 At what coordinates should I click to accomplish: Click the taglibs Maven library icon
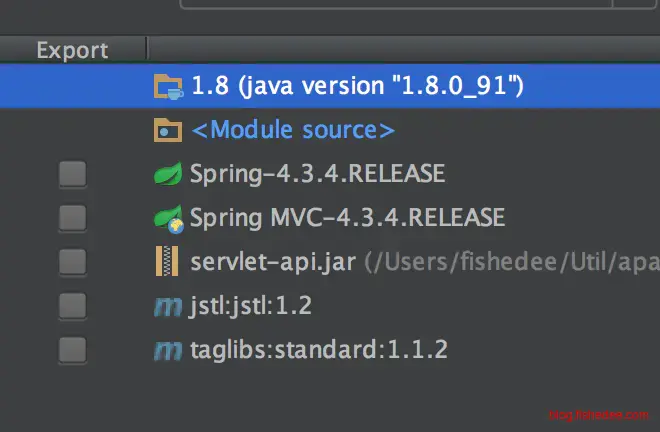(x=167, y=349)
